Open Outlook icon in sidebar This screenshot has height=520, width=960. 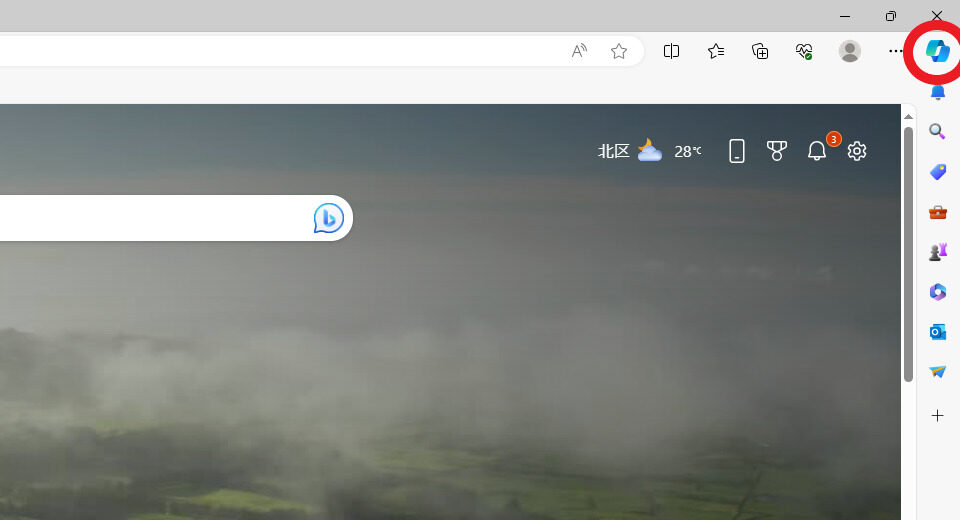pyautogui.click(x=937, y=332)
